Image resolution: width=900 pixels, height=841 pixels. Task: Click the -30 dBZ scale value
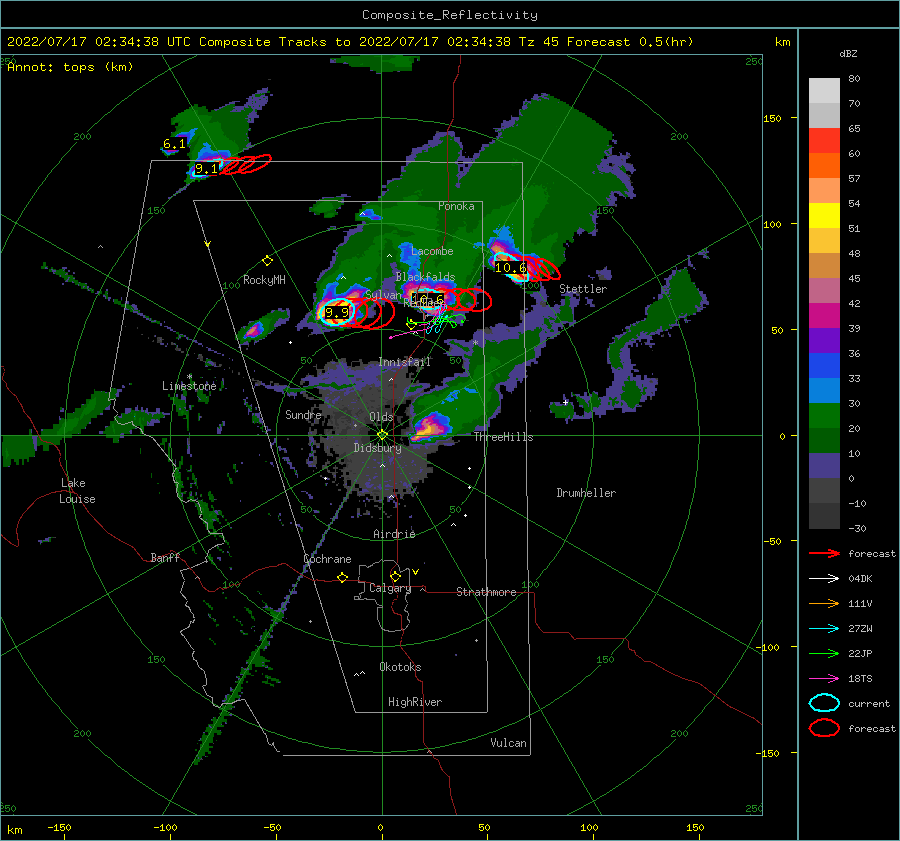pyautogui.click(x=857, y=529)
